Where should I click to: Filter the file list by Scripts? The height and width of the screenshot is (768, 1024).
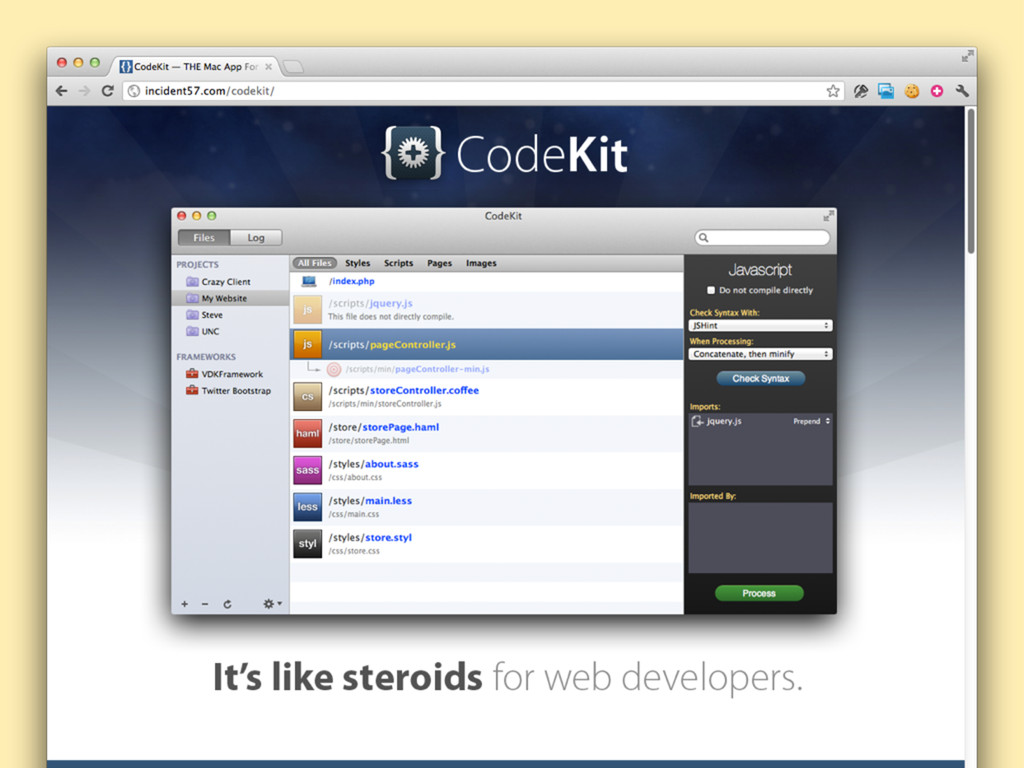point(398,263)
